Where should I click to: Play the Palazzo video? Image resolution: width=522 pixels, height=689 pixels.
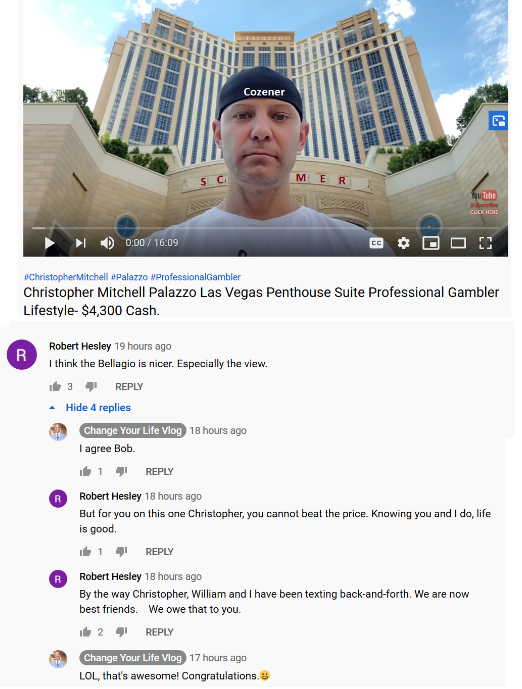(x=50, y=243)
